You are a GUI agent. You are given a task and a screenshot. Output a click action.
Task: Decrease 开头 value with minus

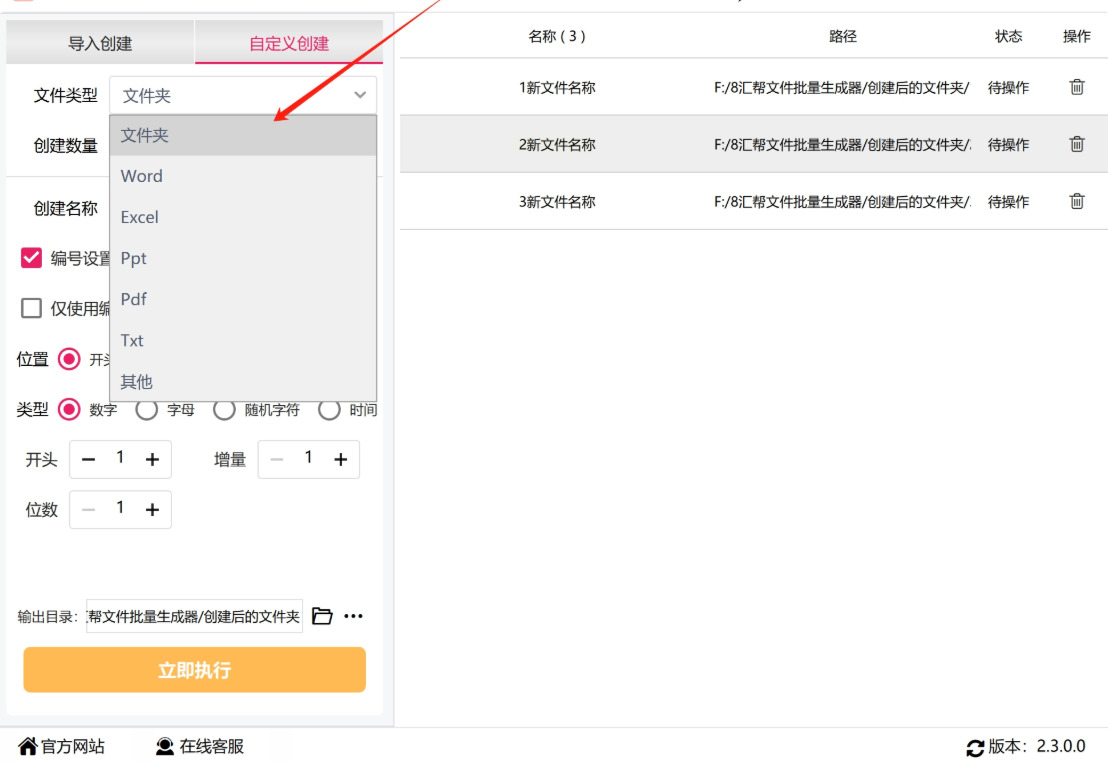pyautogui.click(x=88, y=459)
